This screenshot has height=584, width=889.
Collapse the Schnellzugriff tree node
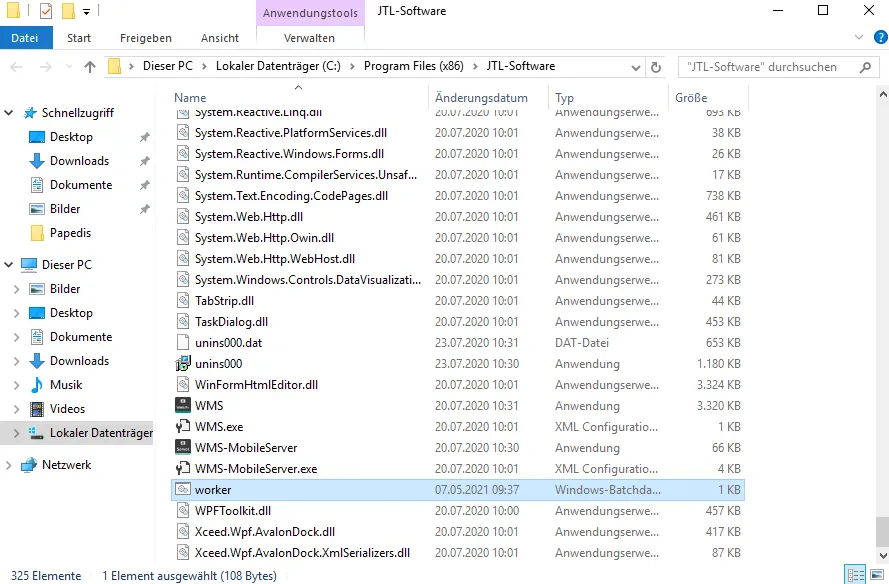pos(9,113)
